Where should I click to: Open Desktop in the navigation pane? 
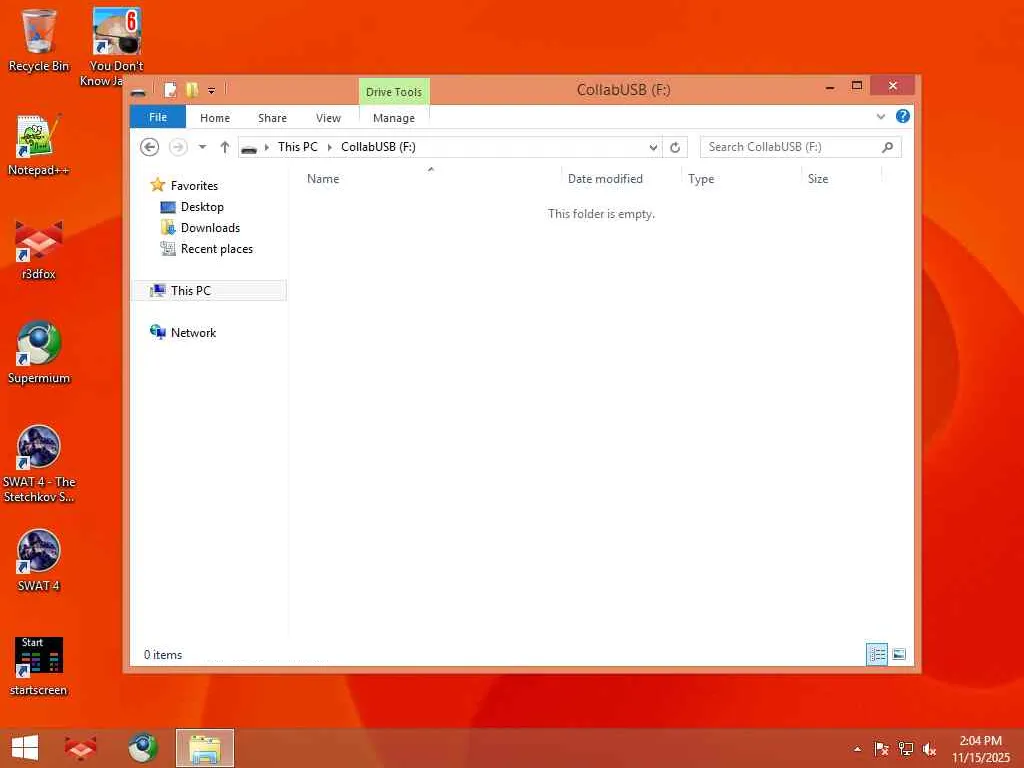(202, 206)
